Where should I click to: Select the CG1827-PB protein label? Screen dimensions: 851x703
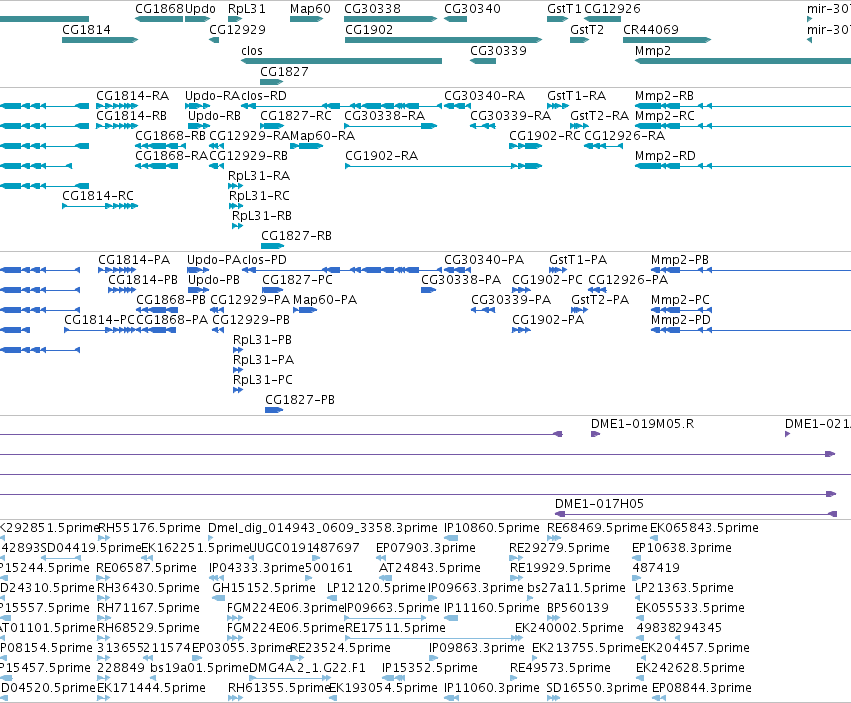pyautogui.click(x=300, y=400)
